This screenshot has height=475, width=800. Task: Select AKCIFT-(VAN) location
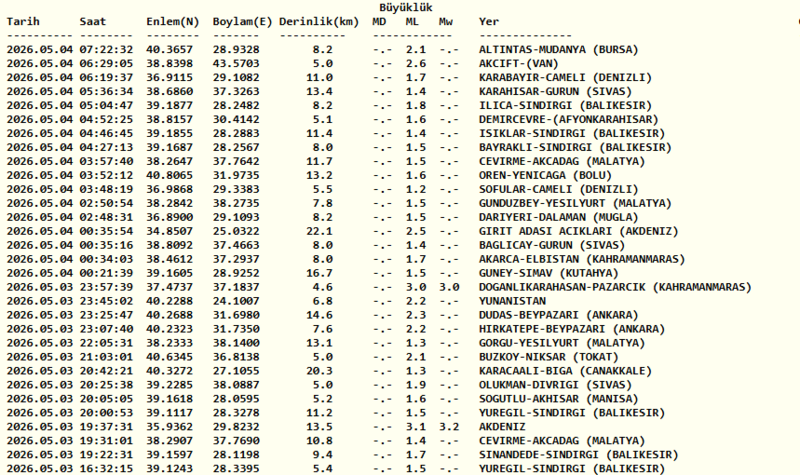pos(518,64)
